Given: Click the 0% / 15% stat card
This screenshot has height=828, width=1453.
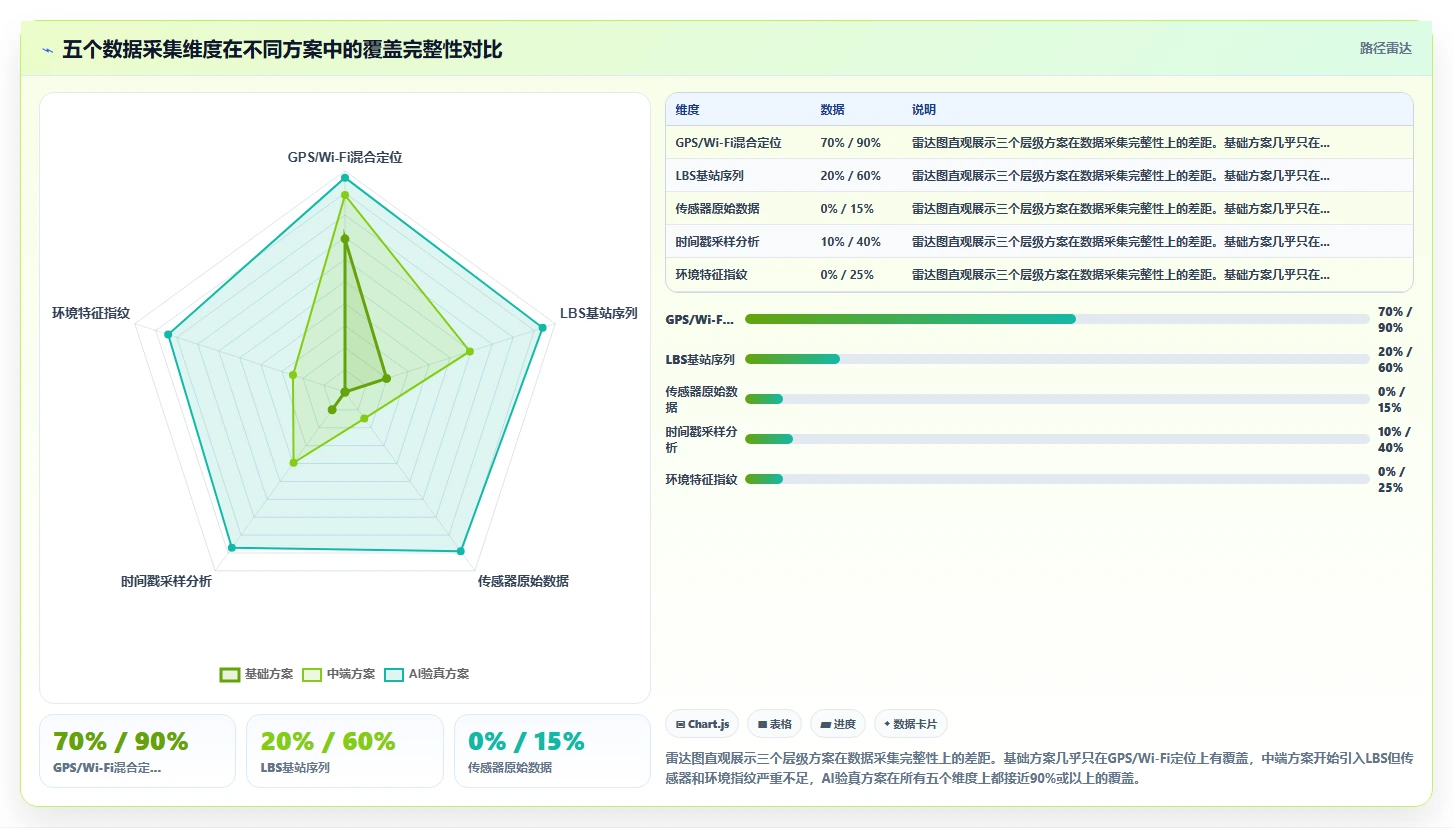Looking at the screenshot, I should tap(552, 751).
